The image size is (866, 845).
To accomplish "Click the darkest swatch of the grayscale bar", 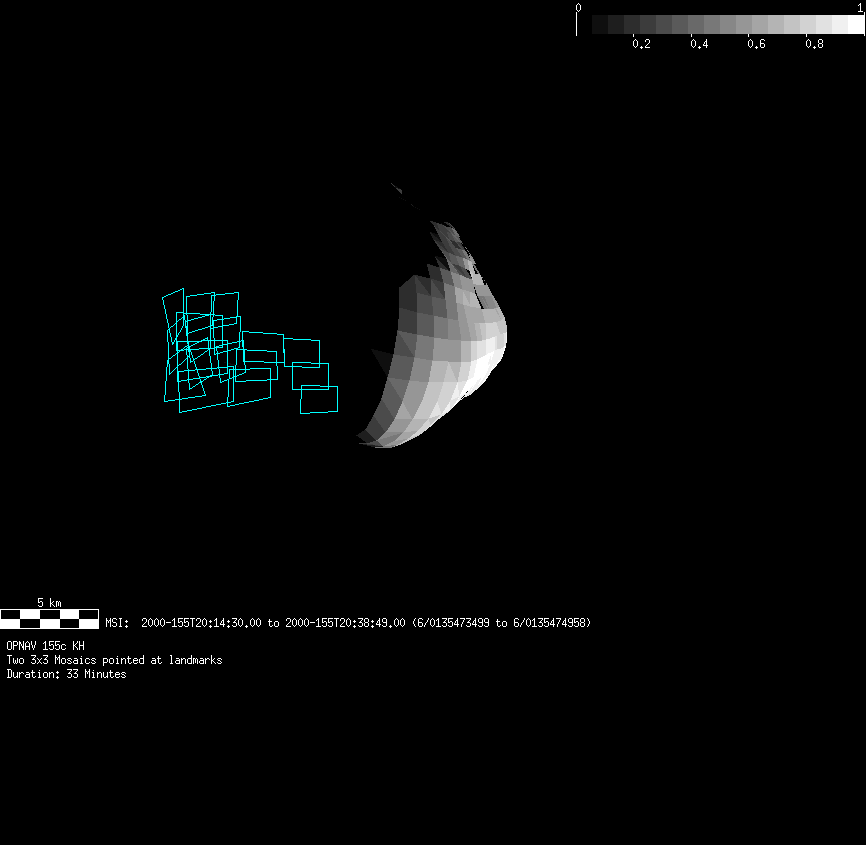I will (x=600, y=25).
